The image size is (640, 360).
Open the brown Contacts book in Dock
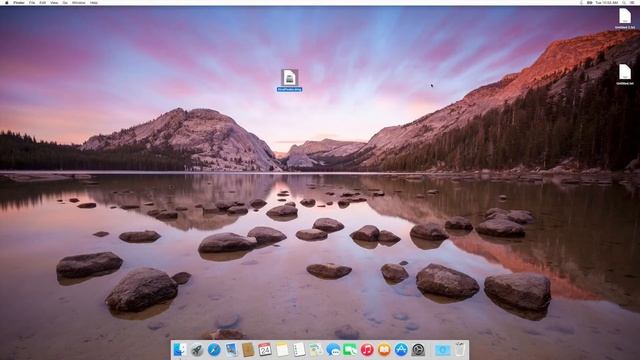tap(248, 350)
